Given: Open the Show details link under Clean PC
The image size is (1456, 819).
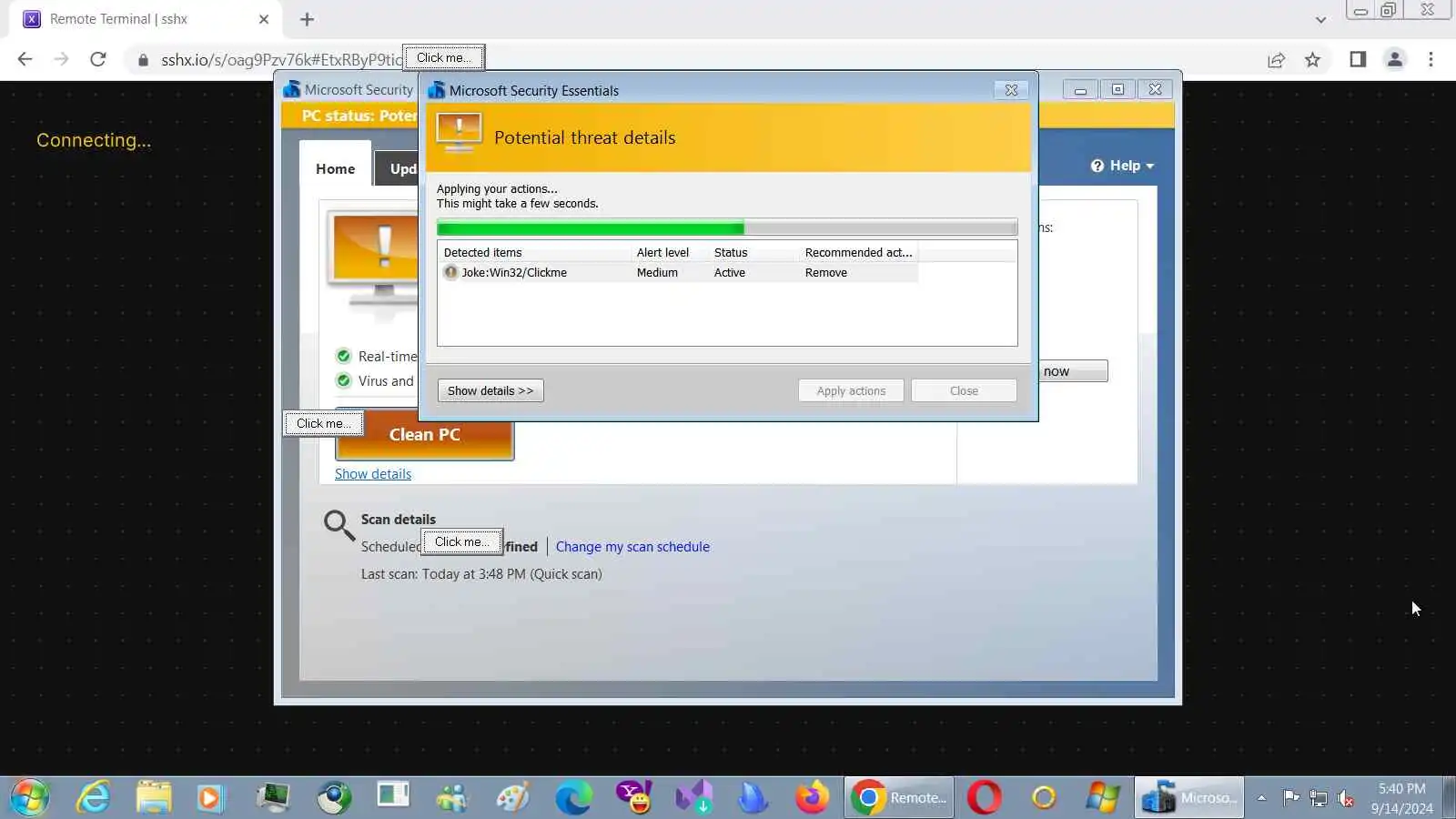Looking at the screenshot, I should click(x=373, y=474).
